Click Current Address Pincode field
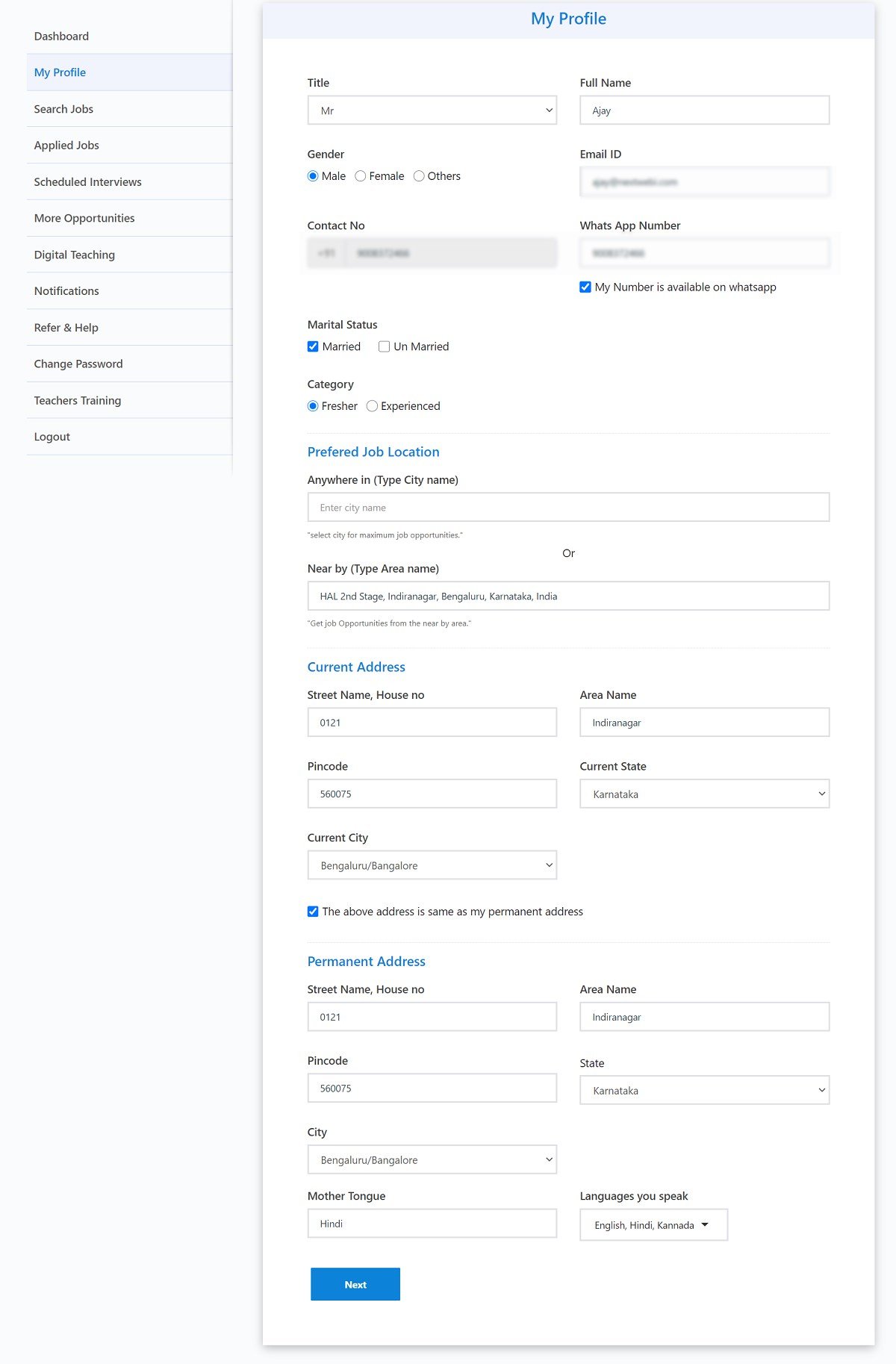The width and height of the screenshot is (896, 1364). click(432, 794)
